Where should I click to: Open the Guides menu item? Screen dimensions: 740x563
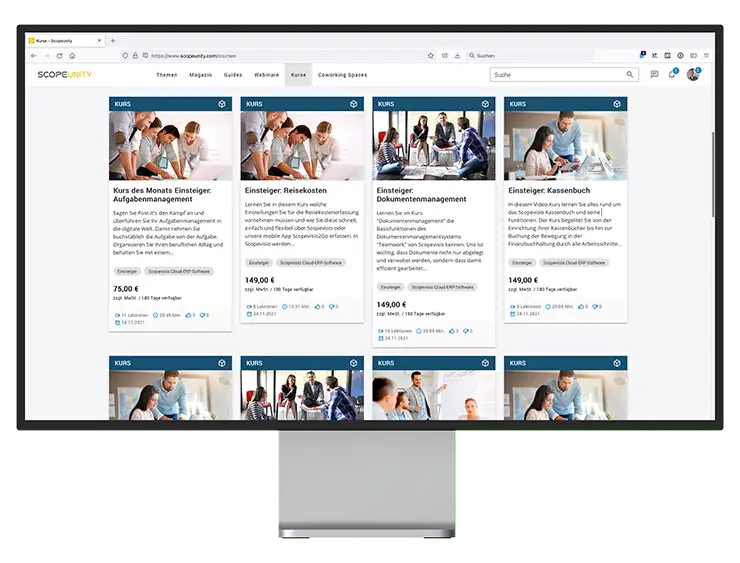[233, 75]
